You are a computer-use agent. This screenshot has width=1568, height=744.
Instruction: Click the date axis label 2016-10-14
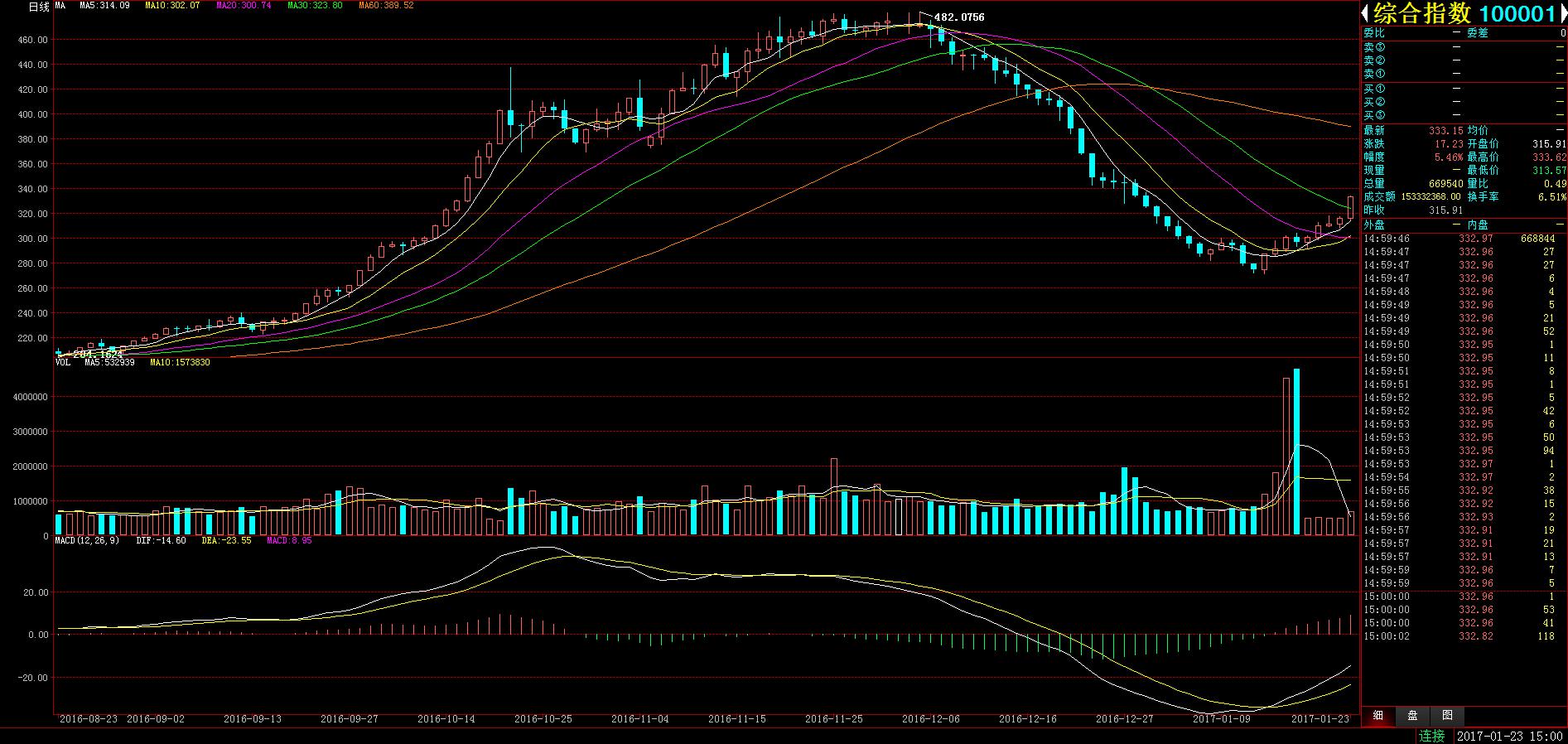click(x=446, y=719)
